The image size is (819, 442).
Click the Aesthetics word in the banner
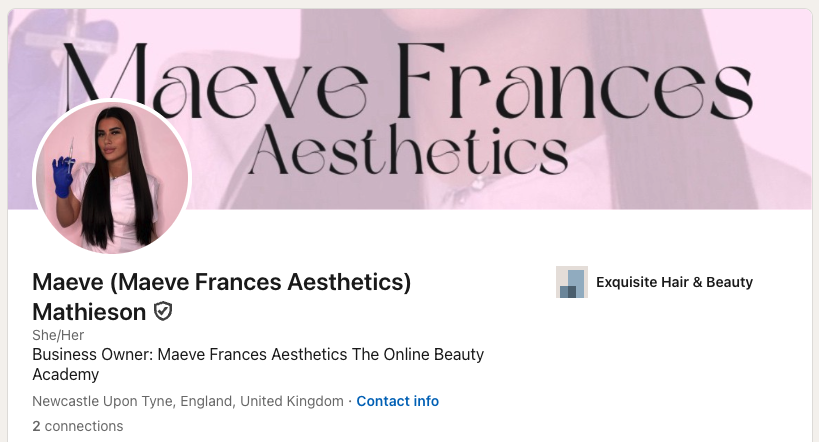pos(406,150)
